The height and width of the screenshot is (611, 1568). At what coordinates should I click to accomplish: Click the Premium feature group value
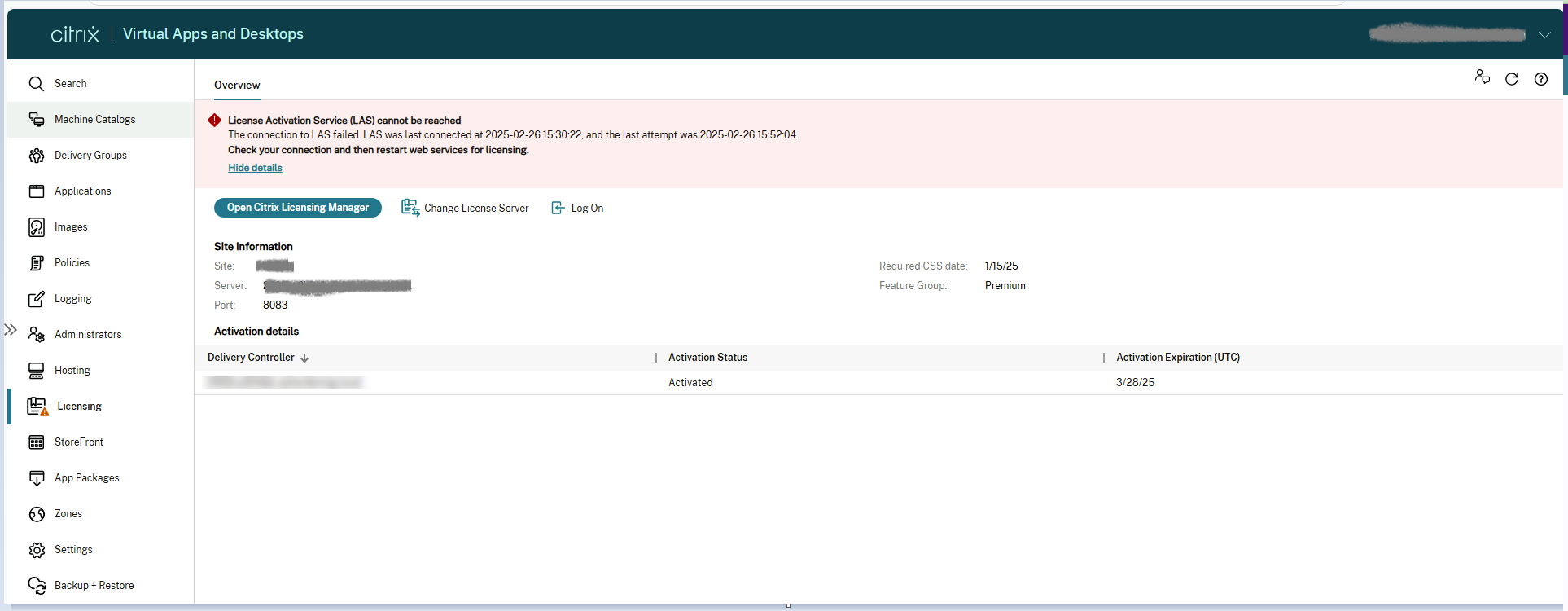coord(1005,286)
